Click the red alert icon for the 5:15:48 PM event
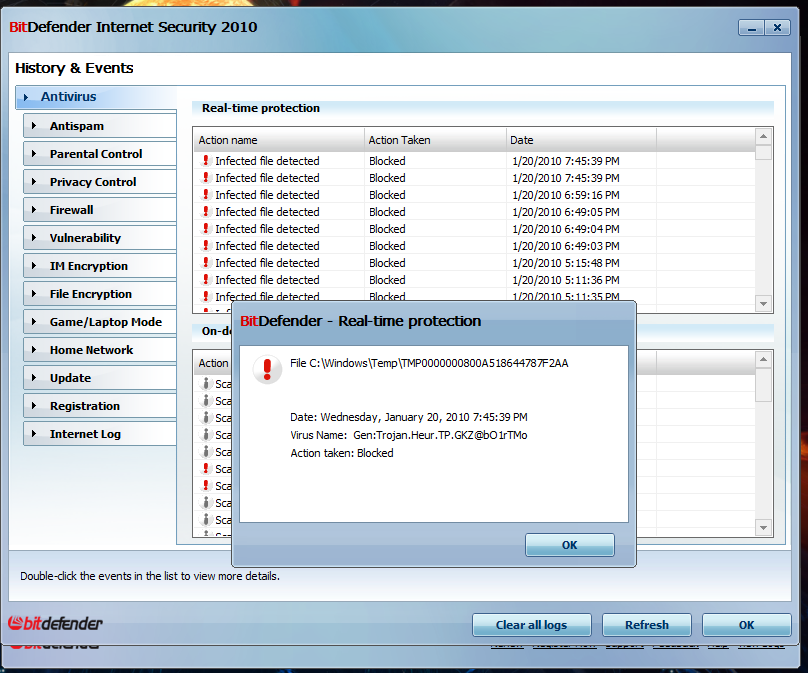808x673 pixels. [x=206, y=262]
